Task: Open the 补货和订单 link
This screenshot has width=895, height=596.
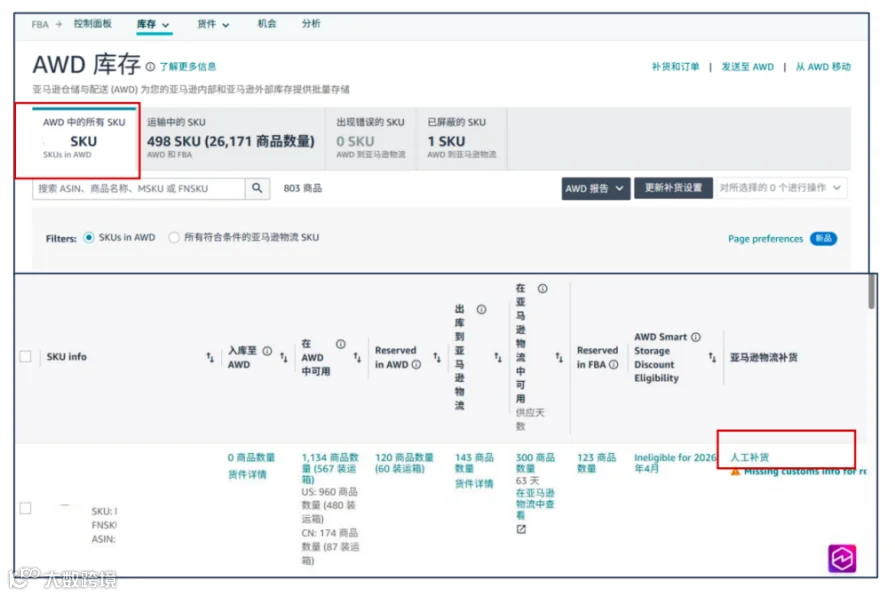Action: [675, 67]
